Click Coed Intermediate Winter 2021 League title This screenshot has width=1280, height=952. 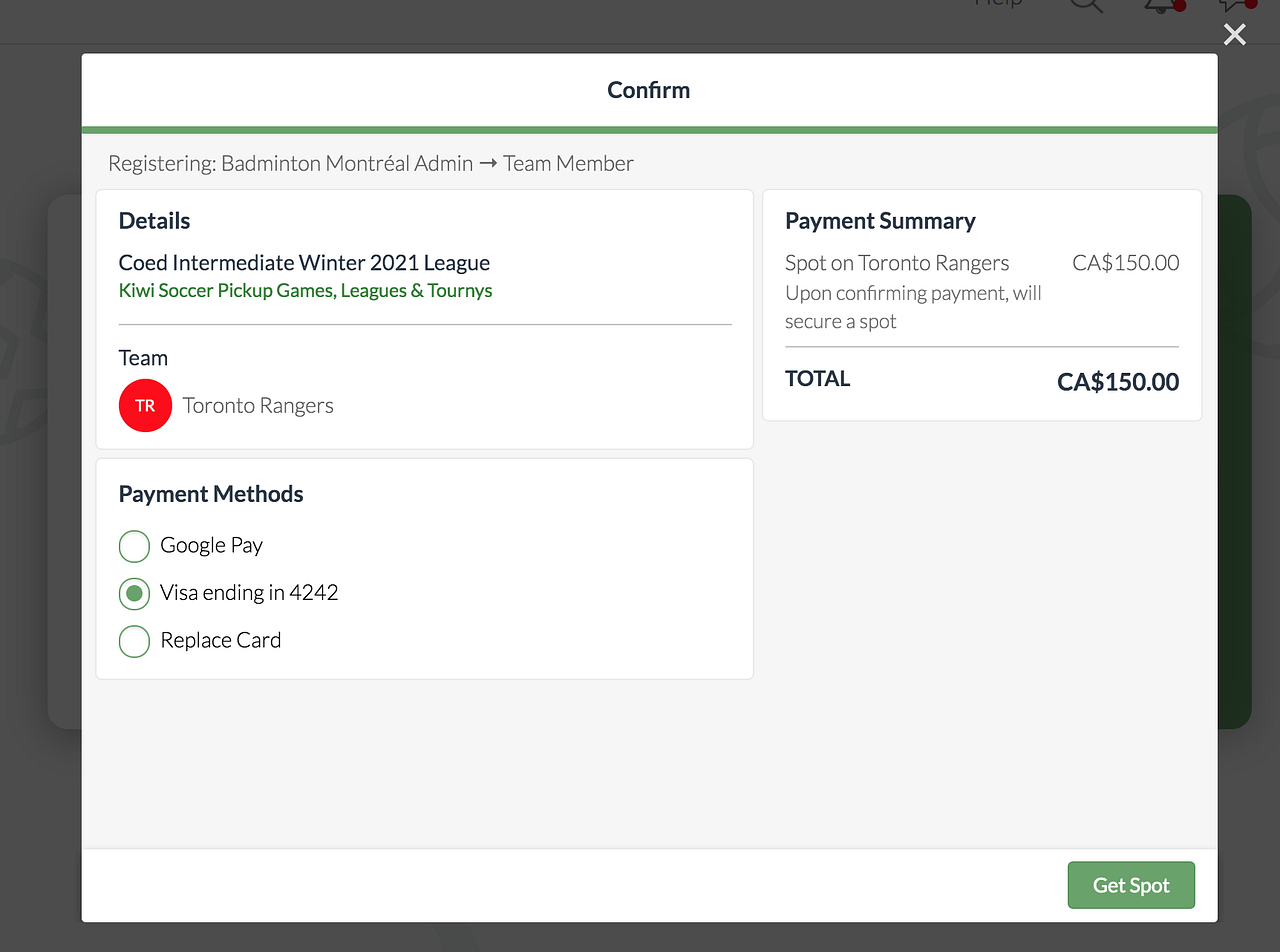[x=304, y=263]
